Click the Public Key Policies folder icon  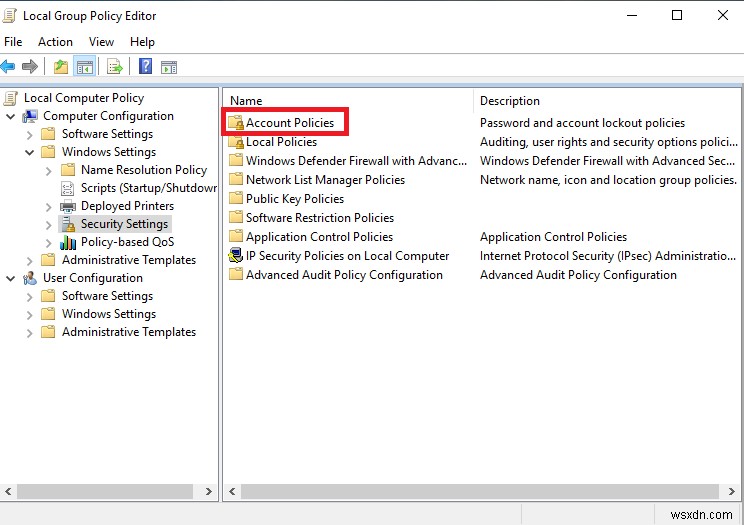(x=235, y=198)
